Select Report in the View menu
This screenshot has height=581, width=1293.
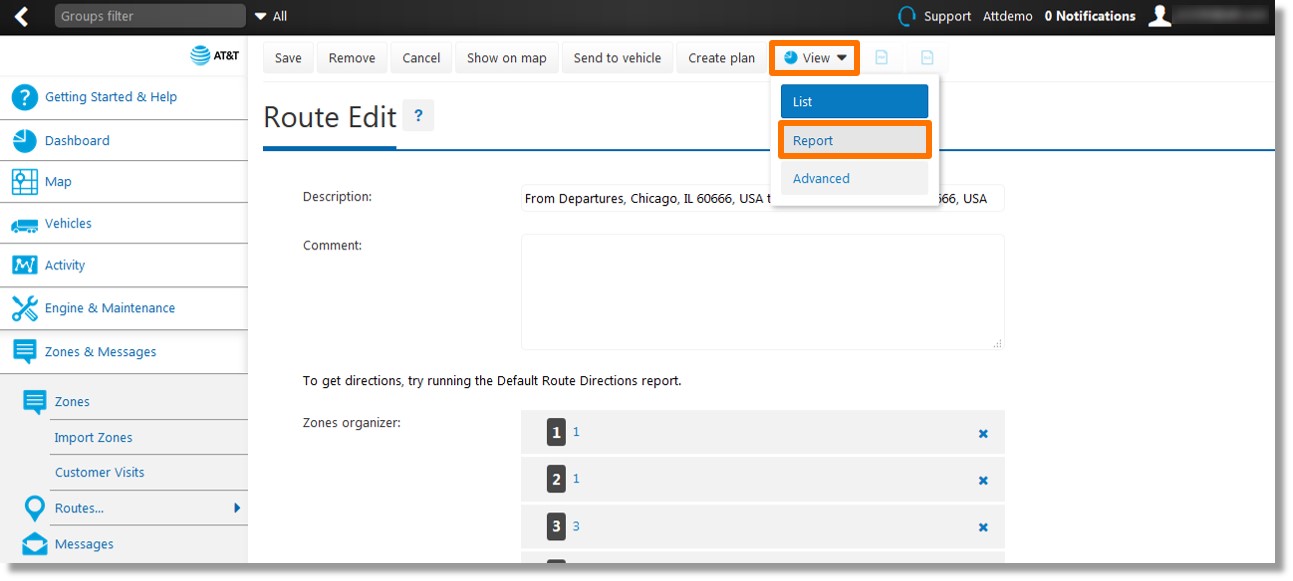854,141
